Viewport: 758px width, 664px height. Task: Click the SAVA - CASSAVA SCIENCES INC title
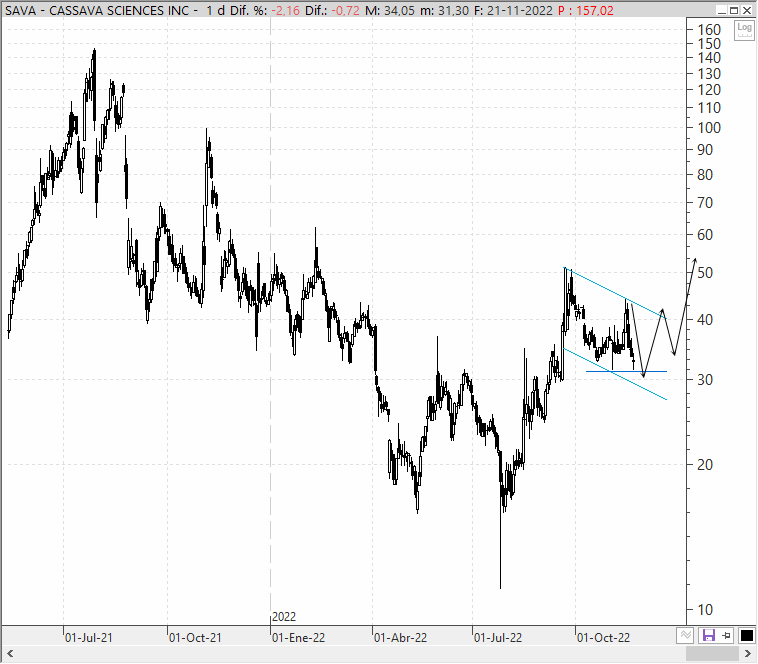97,11
